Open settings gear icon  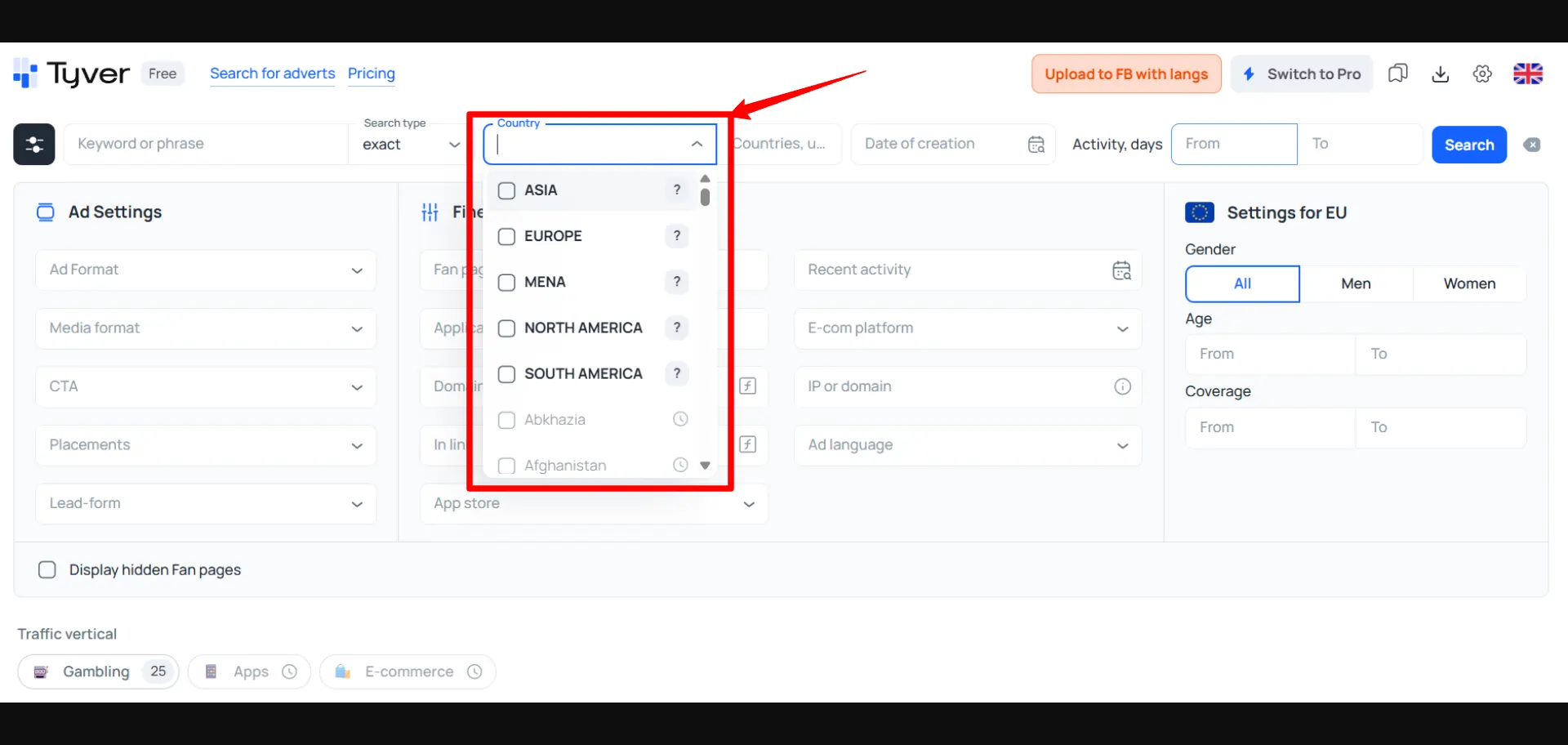[x=1482, y=74]
